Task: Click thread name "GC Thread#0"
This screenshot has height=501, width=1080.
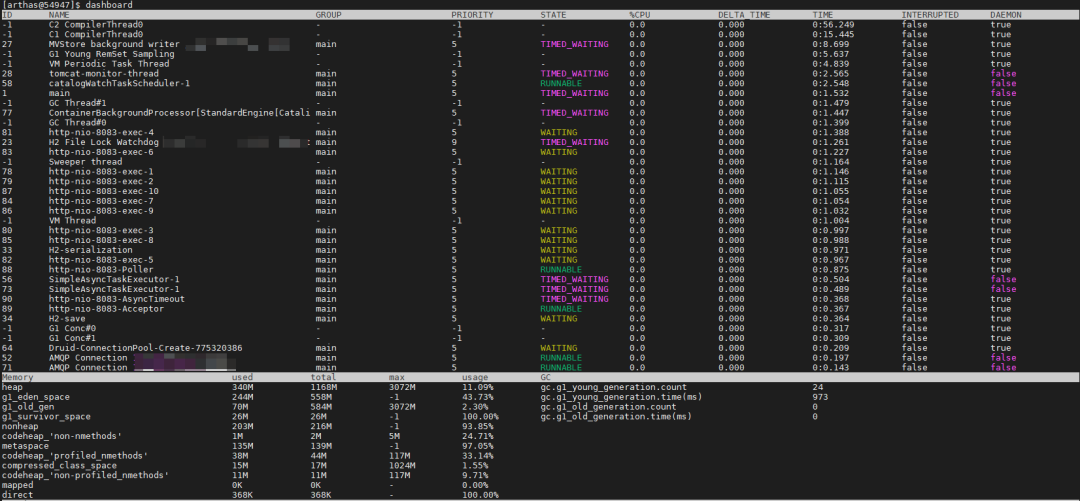Action: tap(78, 123)
